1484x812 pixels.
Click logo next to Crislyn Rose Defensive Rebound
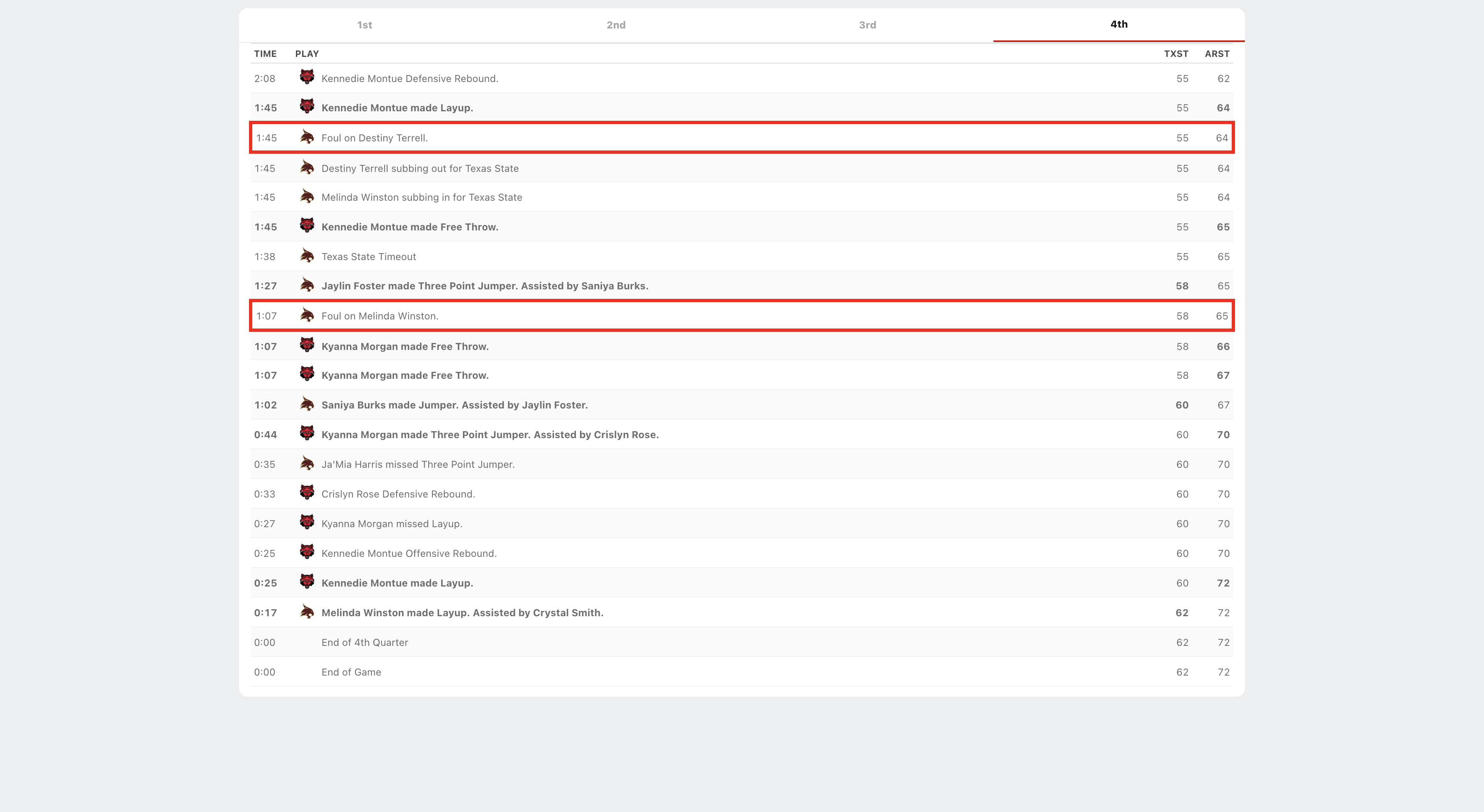[x=306, y=493]
